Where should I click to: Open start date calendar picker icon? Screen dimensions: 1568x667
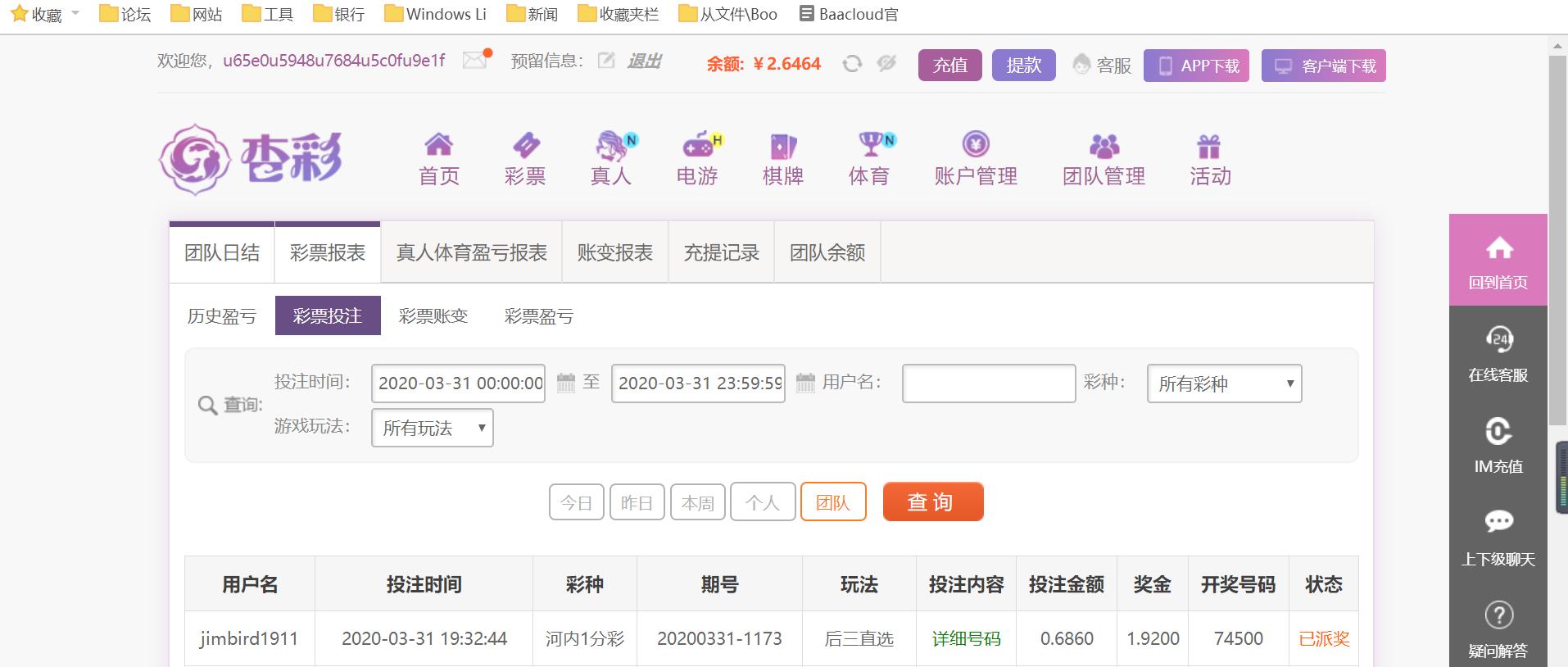click(565, 383)
